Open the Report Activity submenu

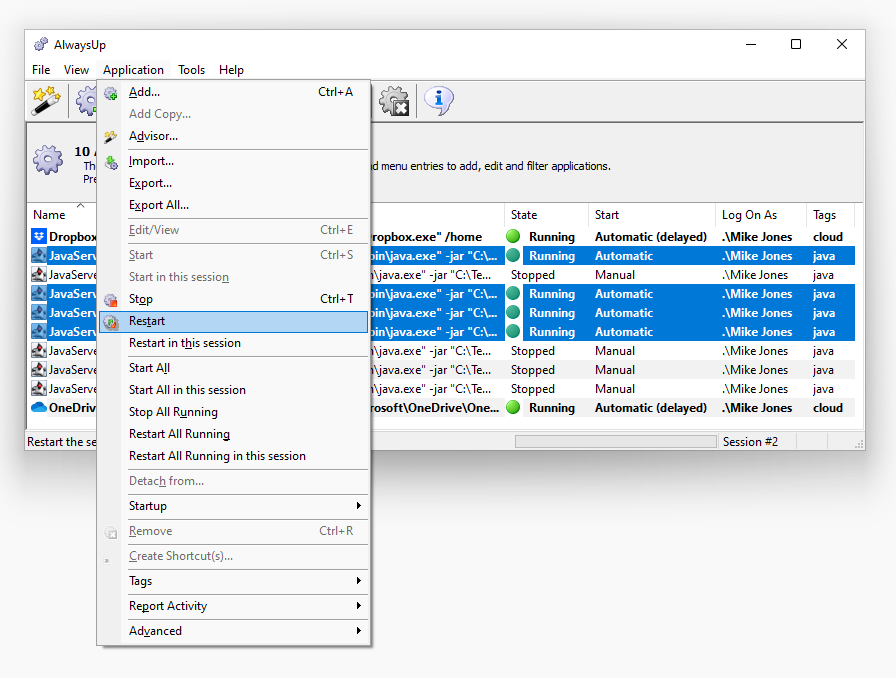click(240, 606)
